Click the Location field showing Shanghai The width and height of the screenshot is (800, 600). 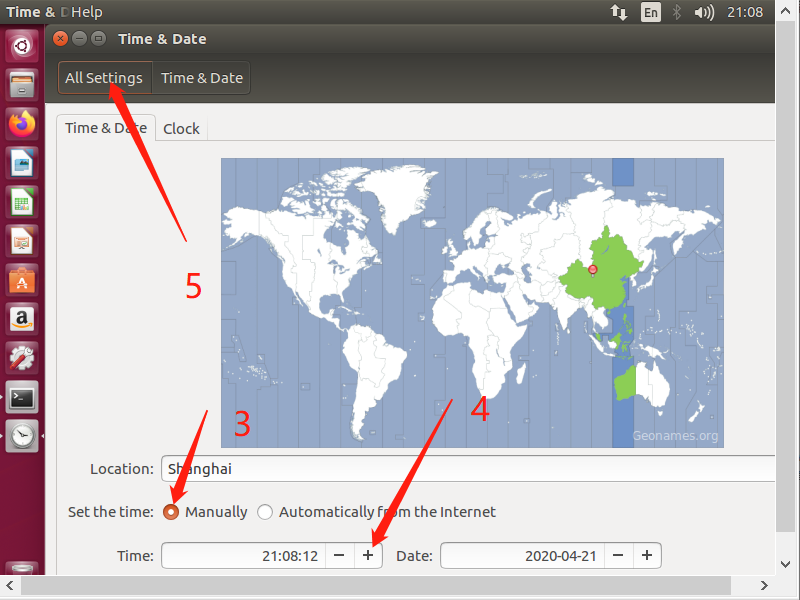tap(400, 468)
